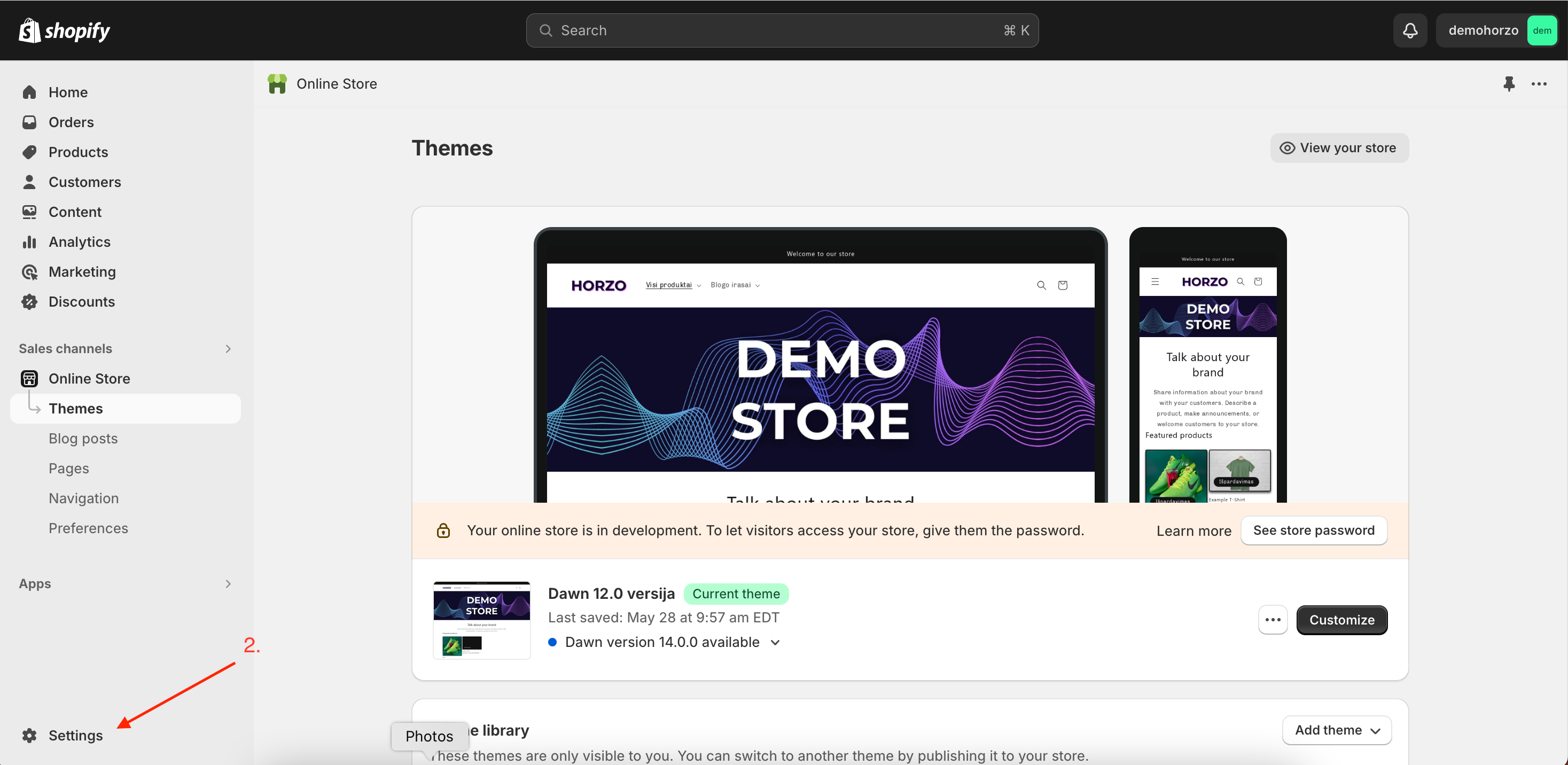1568x765 pixels.
Task: Expand the Dawn version 14.0.0 available dropdown
Action: (775, 643)
